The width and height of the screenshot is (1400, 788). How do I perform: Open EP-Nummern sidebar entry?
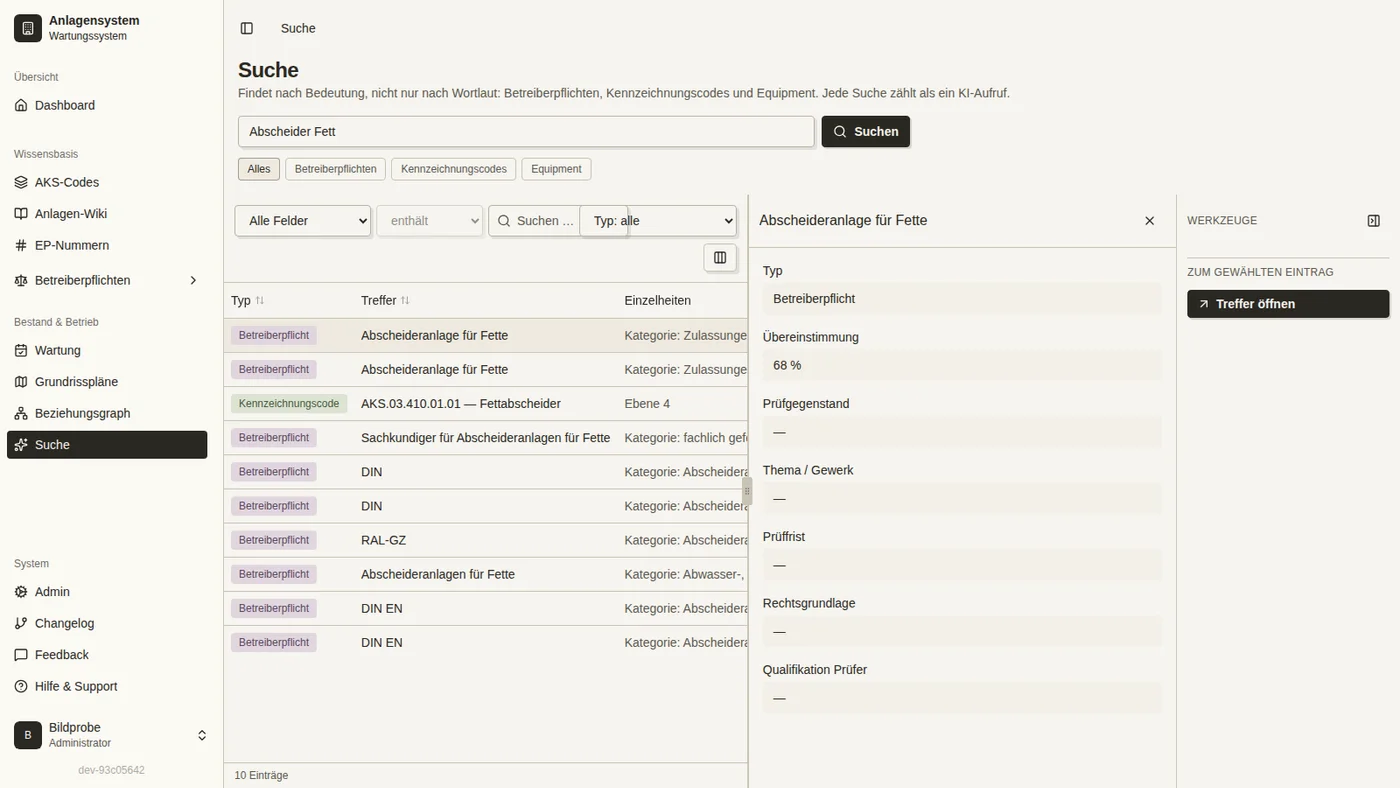tap(107, 245)
